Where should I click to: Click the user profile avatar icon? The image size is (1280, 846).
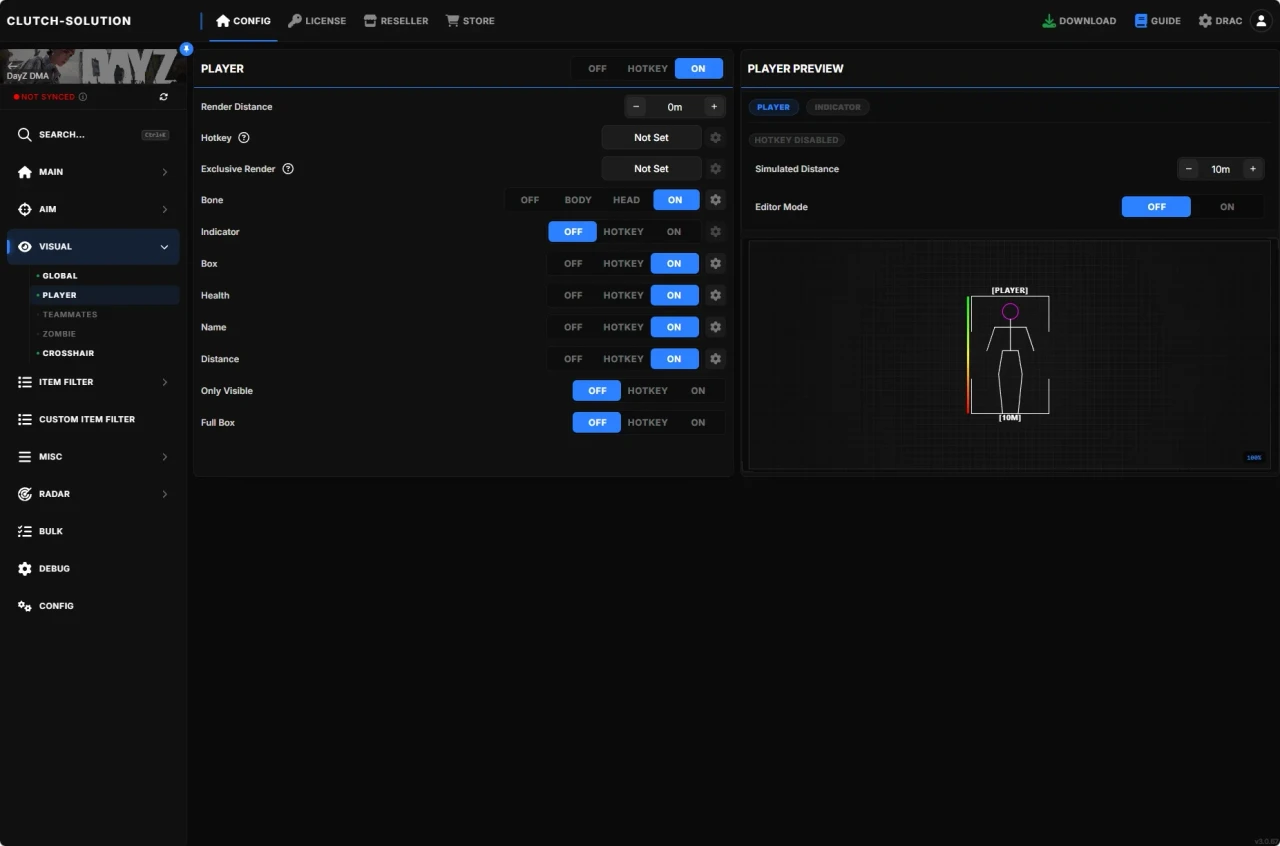point(1260,21)
